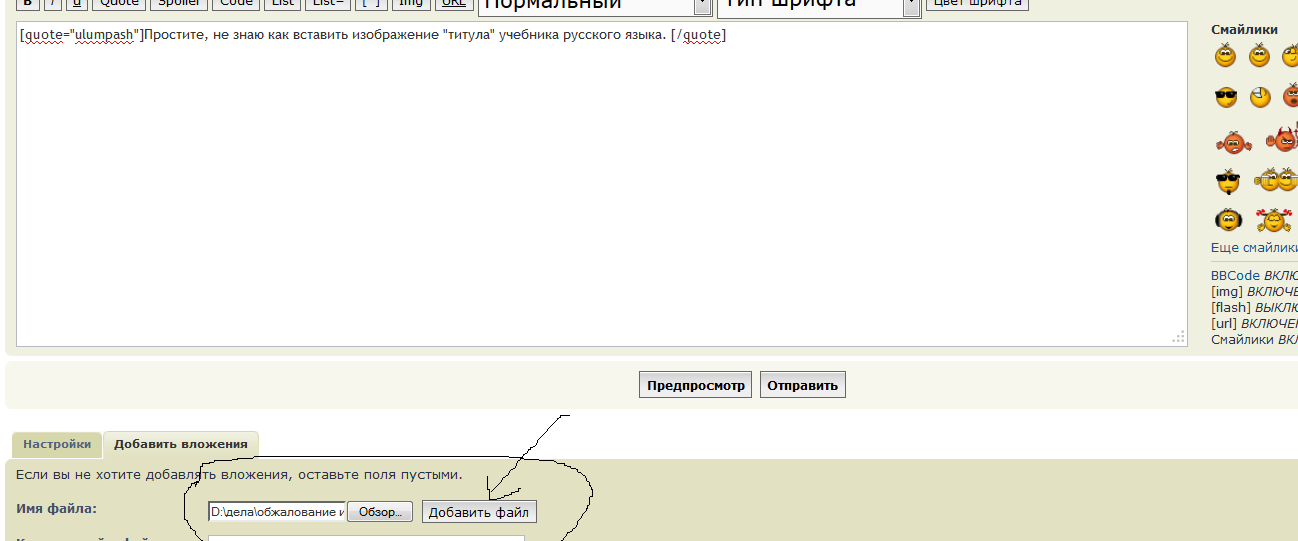Click the message box resize handle
Screen dimensions: 1298x541
tap(1178, 338)
